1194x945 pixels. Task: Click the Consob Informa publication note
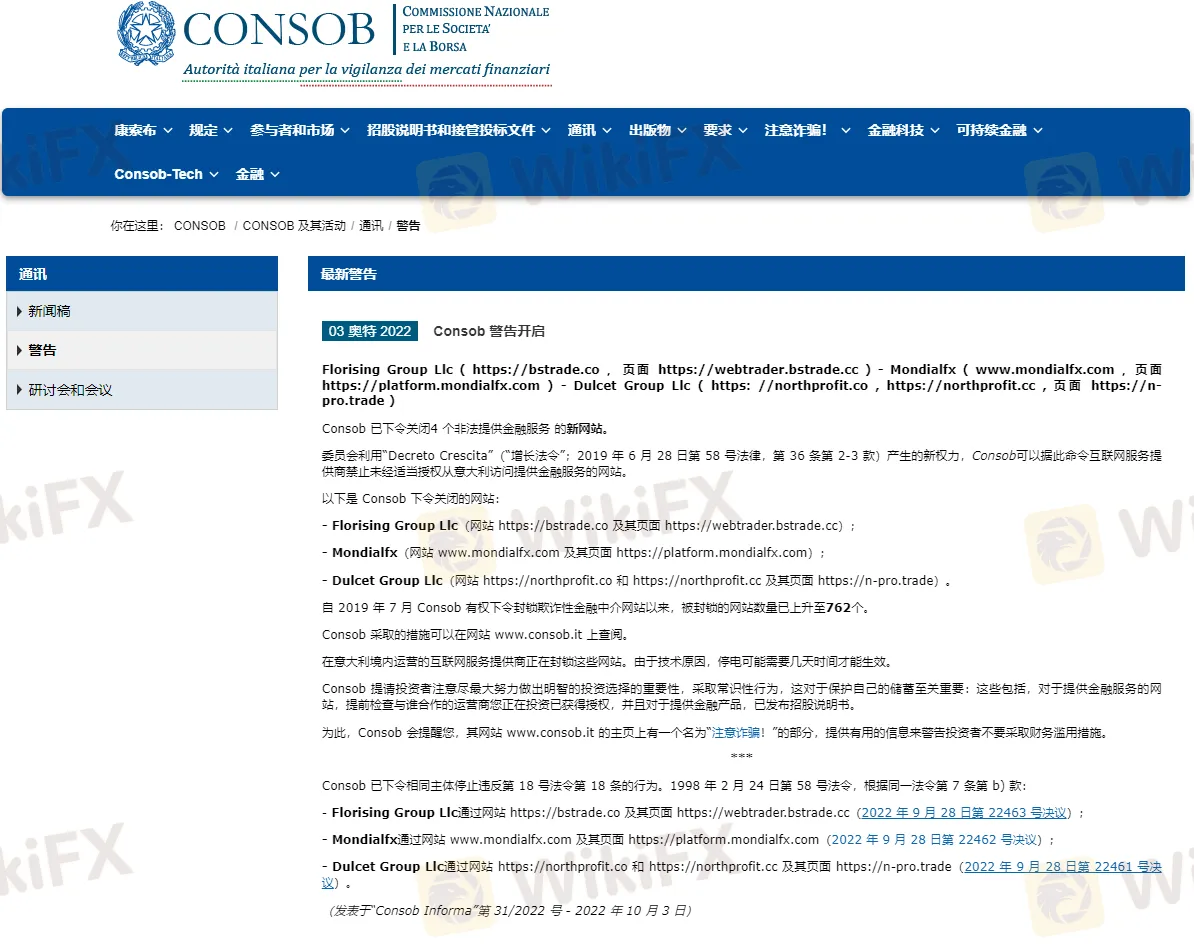509,911
